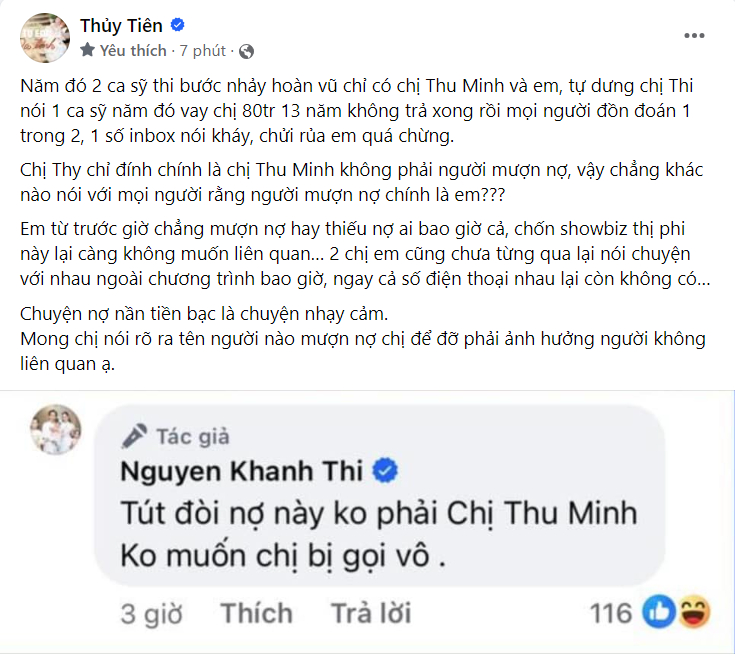Viewport: 735px width, 656px height.
Task: View the 116 reactions count
Action: (x=609, y=612)
